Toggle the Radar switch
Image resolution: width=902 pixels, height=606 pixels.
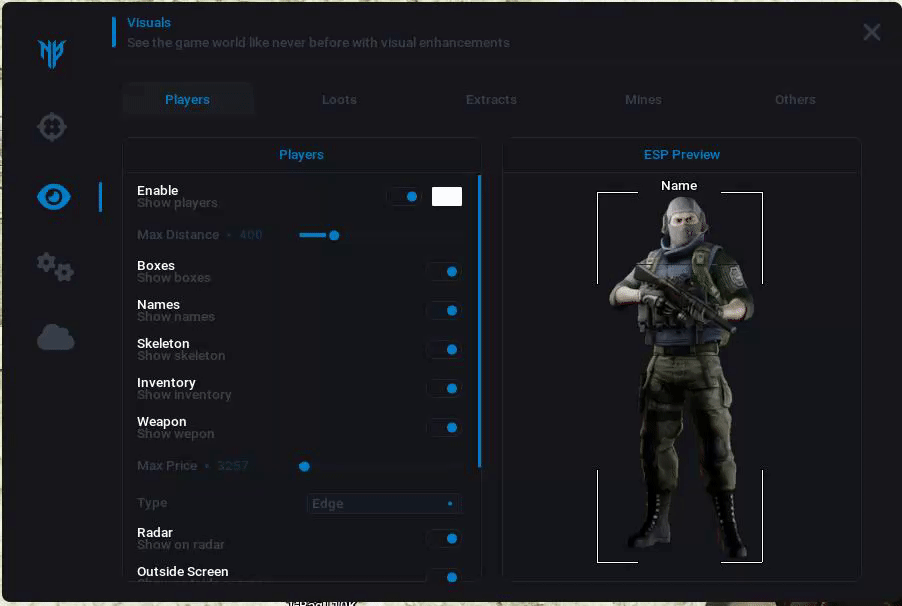444,539
